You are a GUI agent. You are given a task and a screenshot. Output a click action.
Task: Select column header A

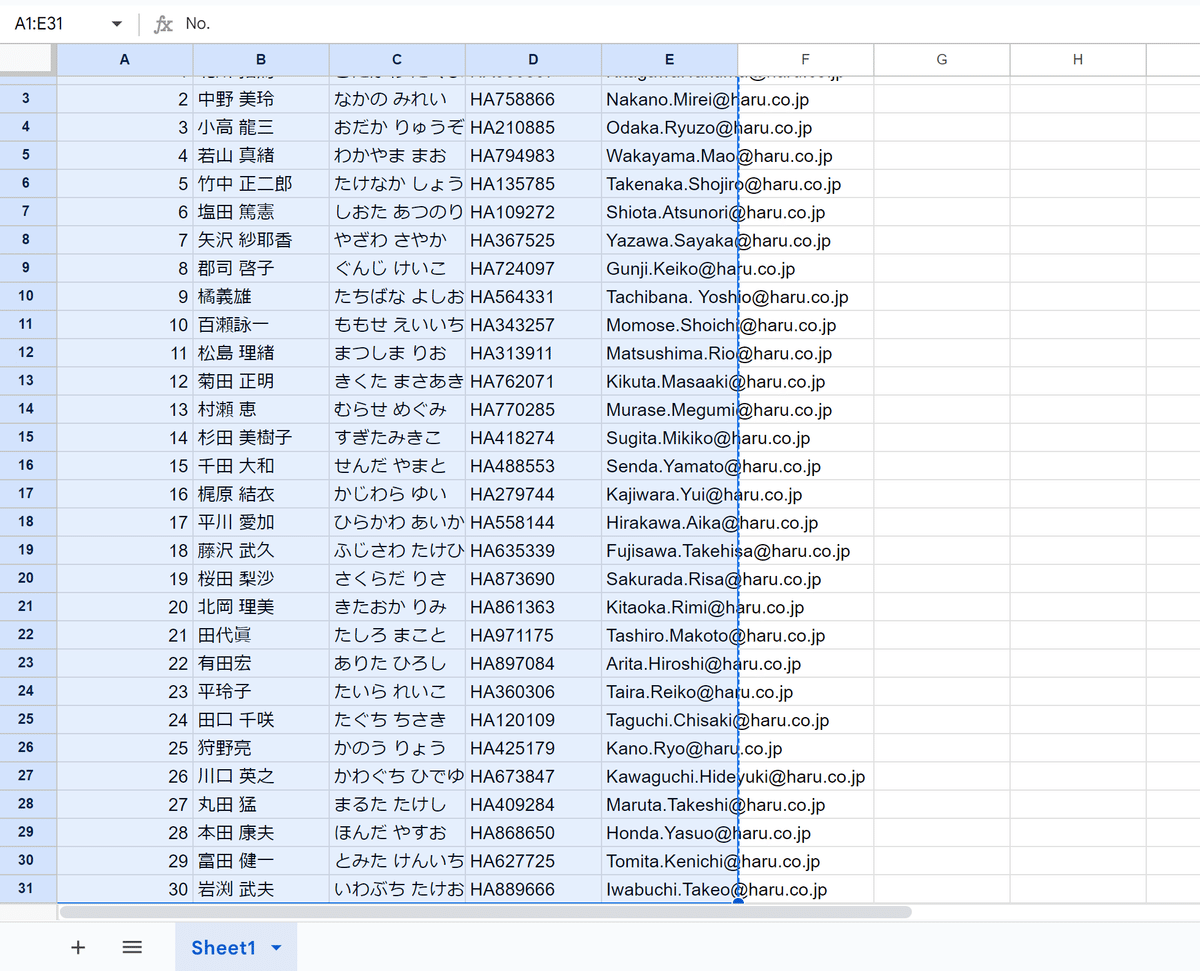point(124,59)
